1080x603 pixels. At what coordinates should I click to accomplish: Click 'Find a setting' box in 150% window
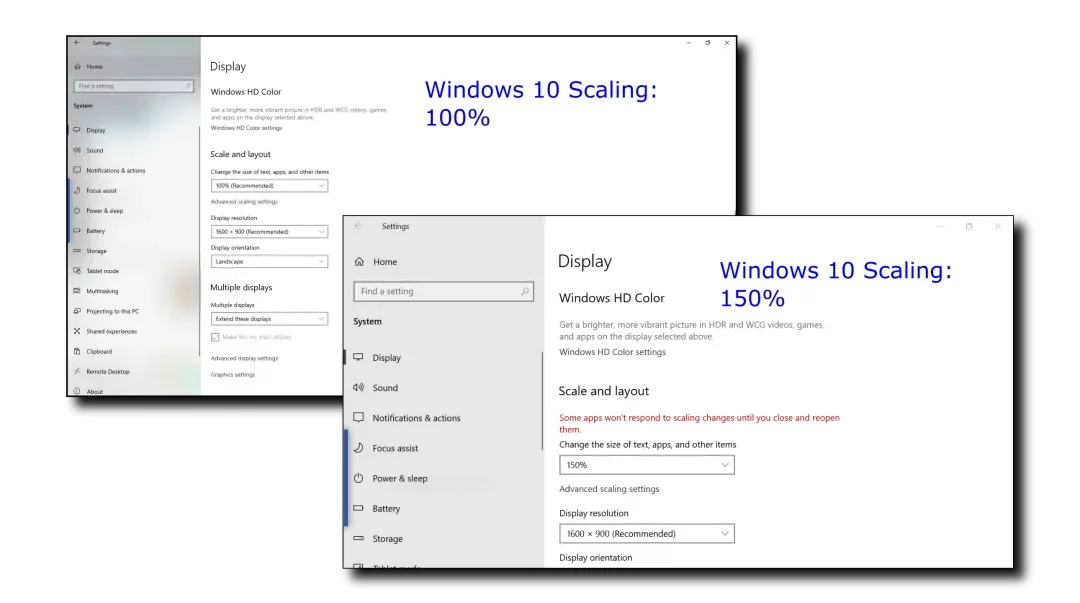[x=444, y=292]
